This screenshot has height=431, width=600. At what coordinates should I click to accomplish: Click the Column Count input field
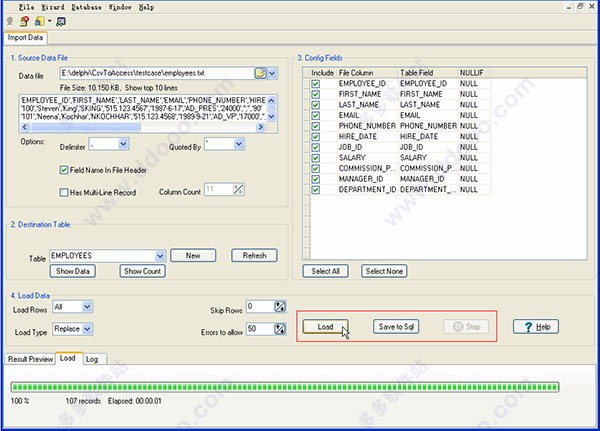tap(218, 189)
